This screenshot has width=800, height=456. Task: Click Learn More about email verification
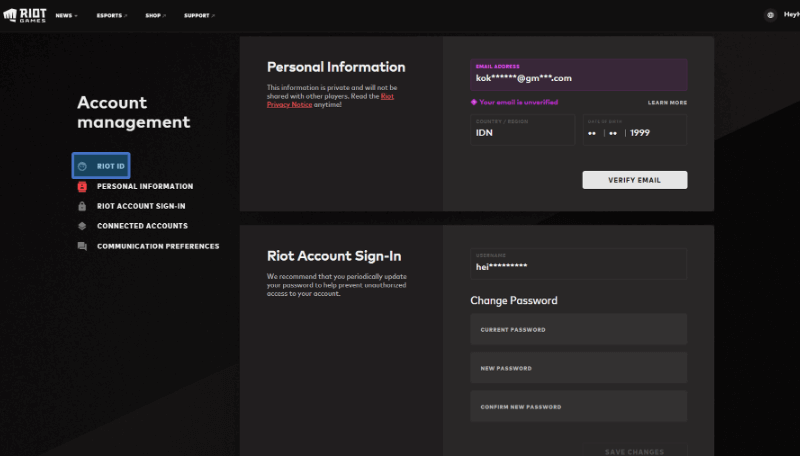pos(667,103)
